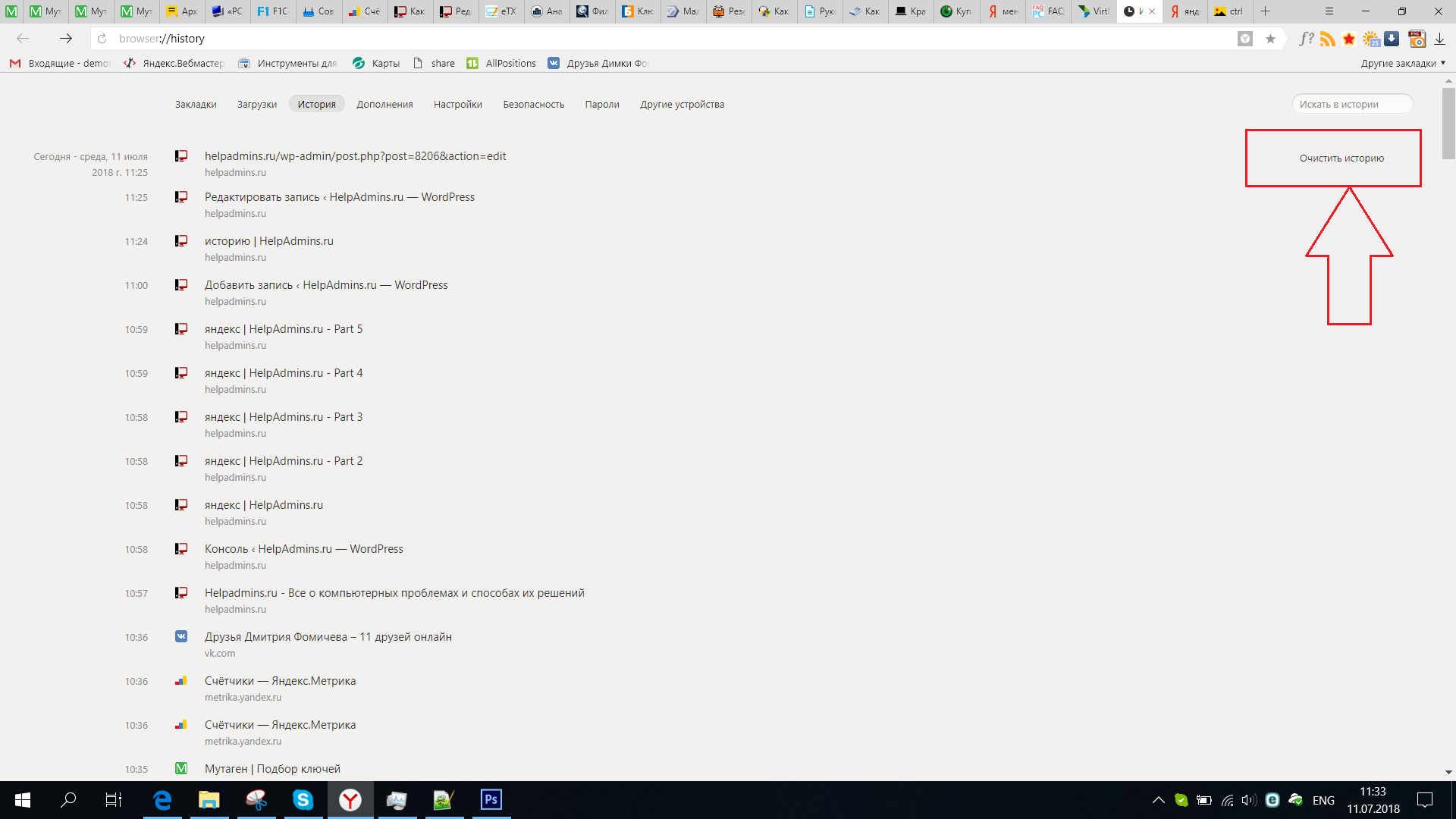
Task: Click the Яндекс.Метрика favicon icon
Action: (x=181, y=680)
